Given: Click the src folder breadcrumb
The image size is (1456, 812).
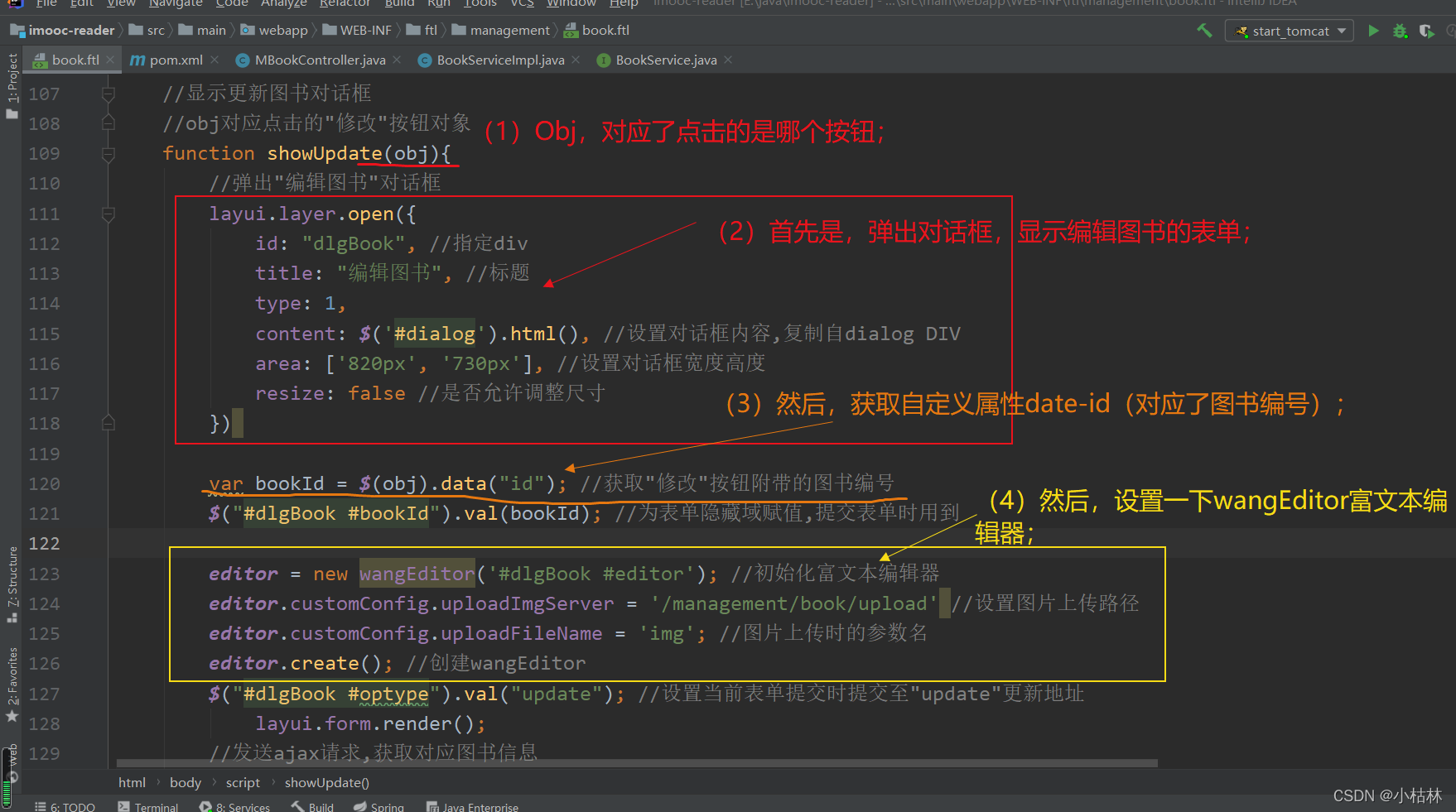Looking at the screenshot, I should pyautogui.click(x=147, y=31).
